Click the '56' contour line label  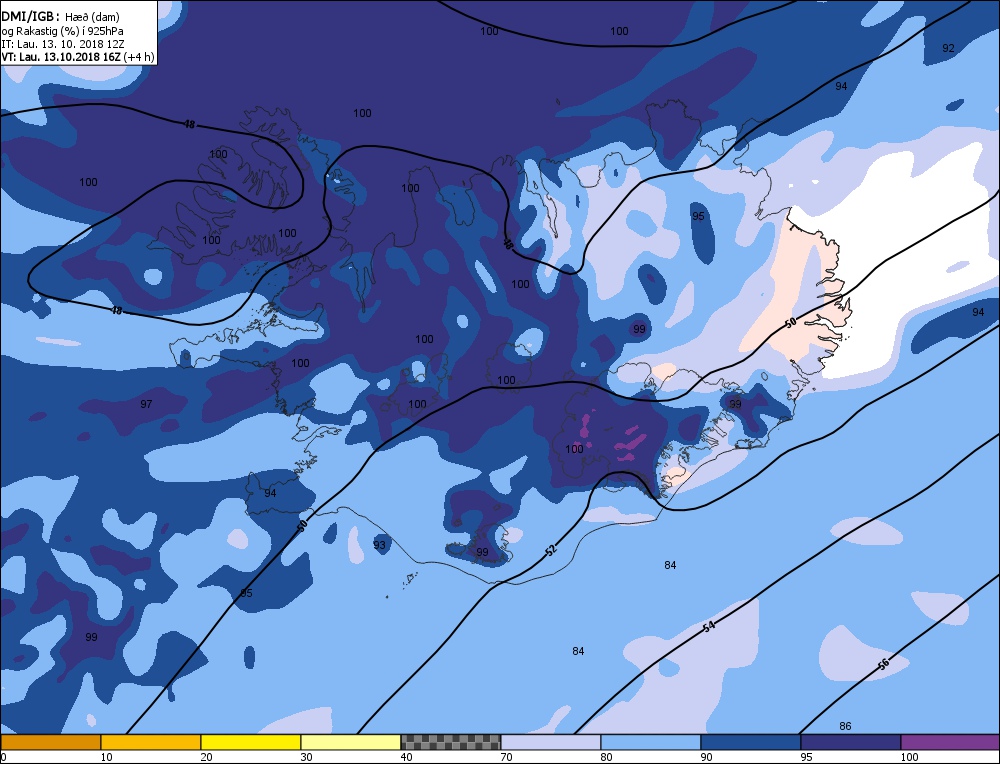coord(883,665)
